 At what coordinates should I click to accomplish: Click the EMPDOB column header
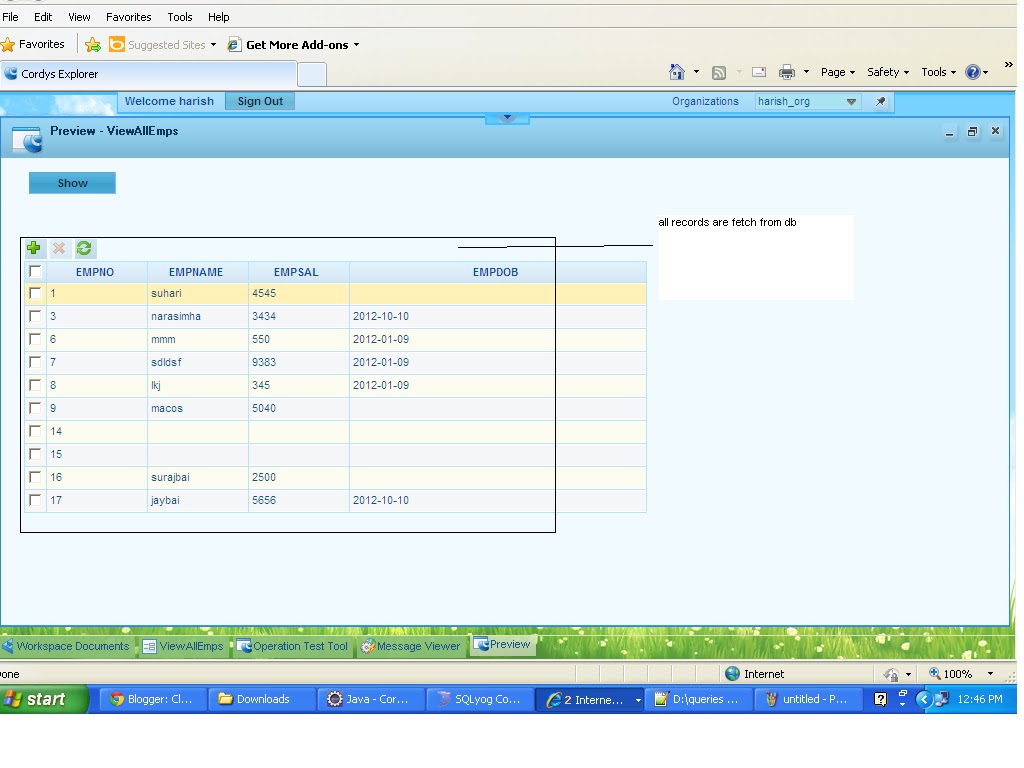point(496,272)
